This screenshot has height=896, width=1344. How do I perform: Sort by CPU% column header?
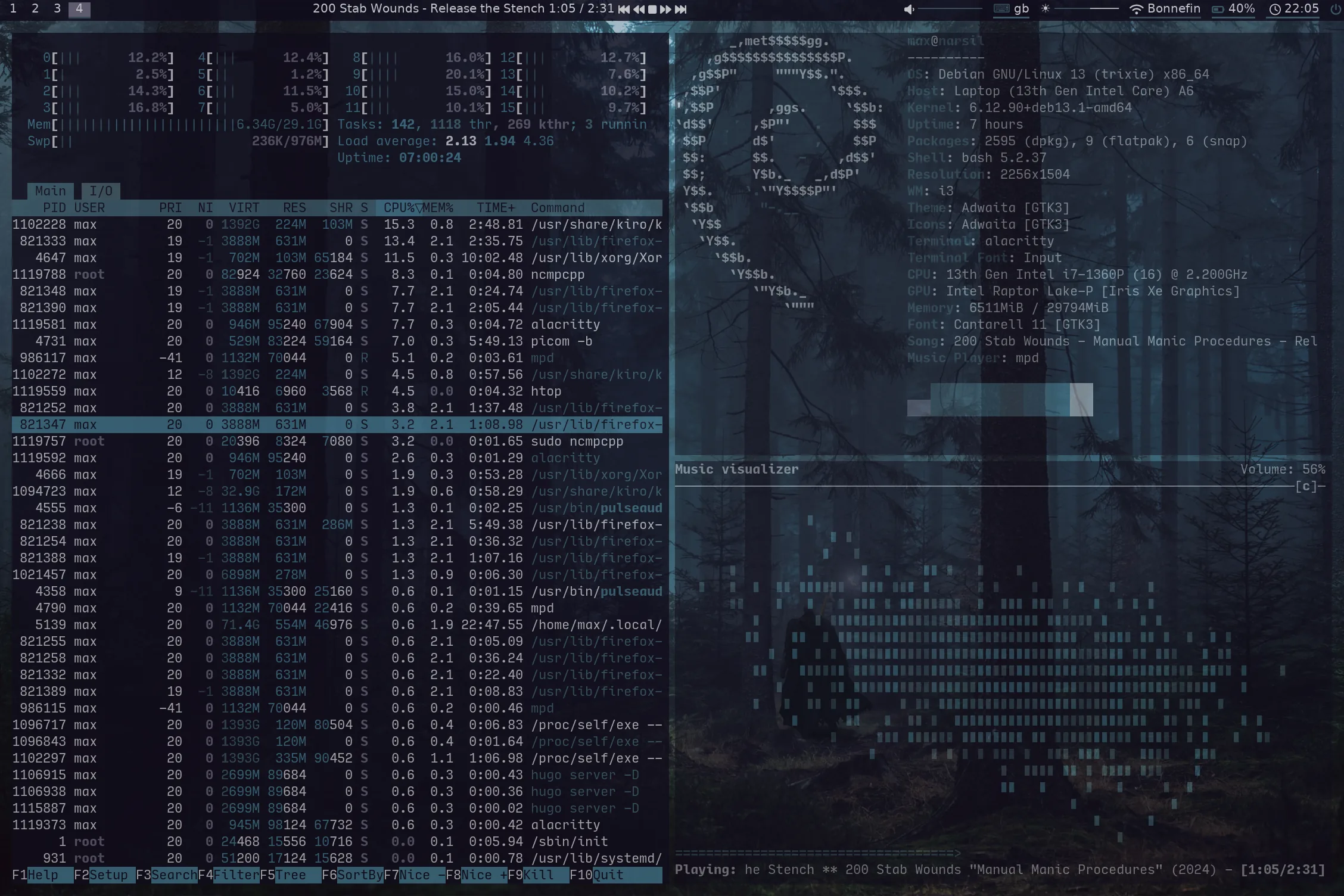click(x=399, y=208)
